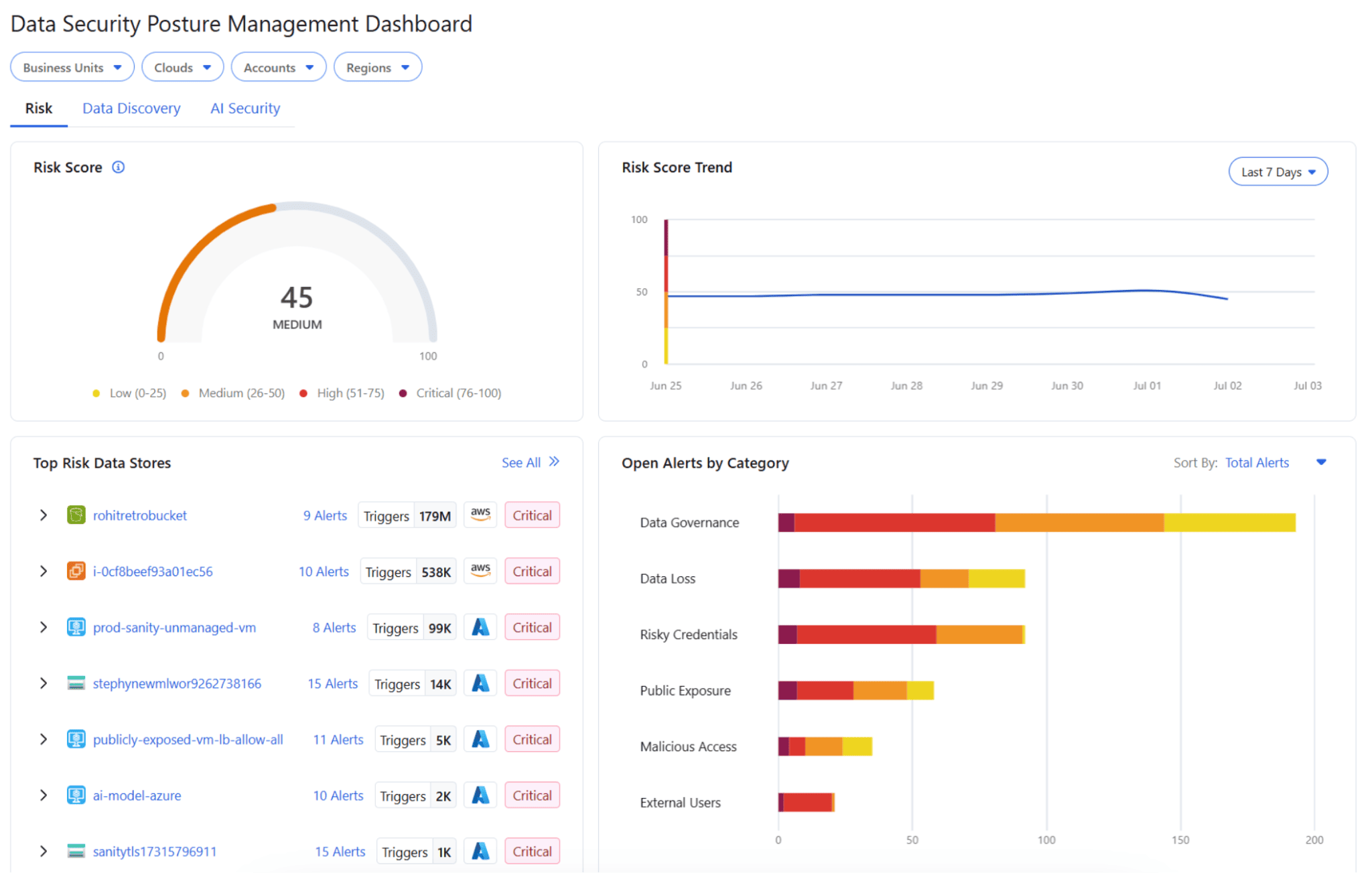Expand the prod-sanity-unmanaged-vm row
Image resolution: width=1372 pixels, height=873 pixels.
pos(44,627)
